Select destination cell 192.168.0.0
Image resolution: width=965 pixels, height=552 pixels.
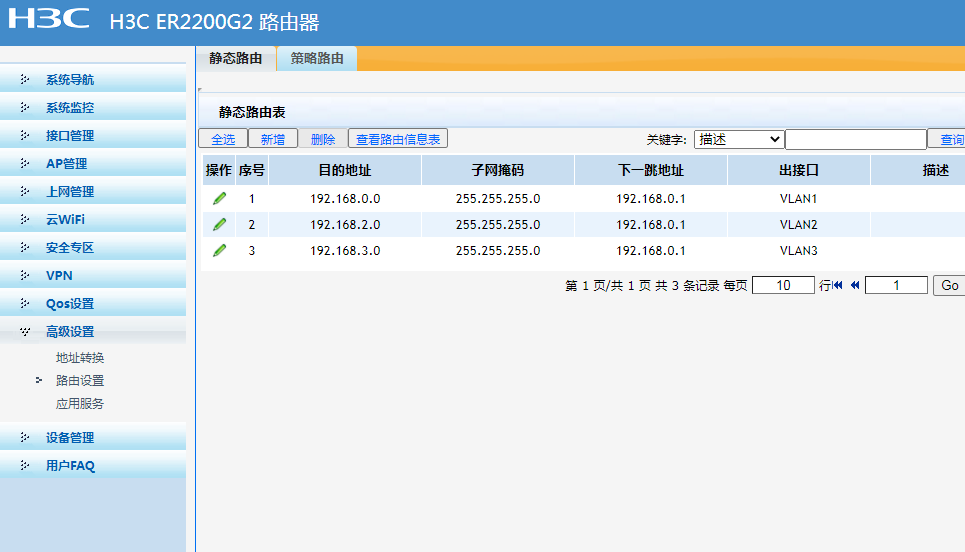(345, 199)
